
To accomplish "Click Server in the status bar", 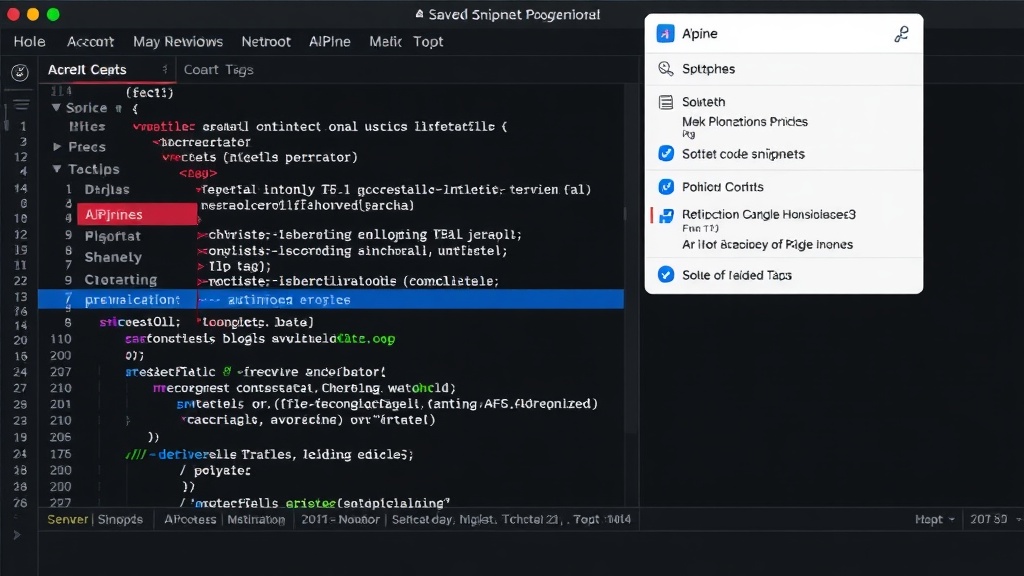I will [67, 519].
